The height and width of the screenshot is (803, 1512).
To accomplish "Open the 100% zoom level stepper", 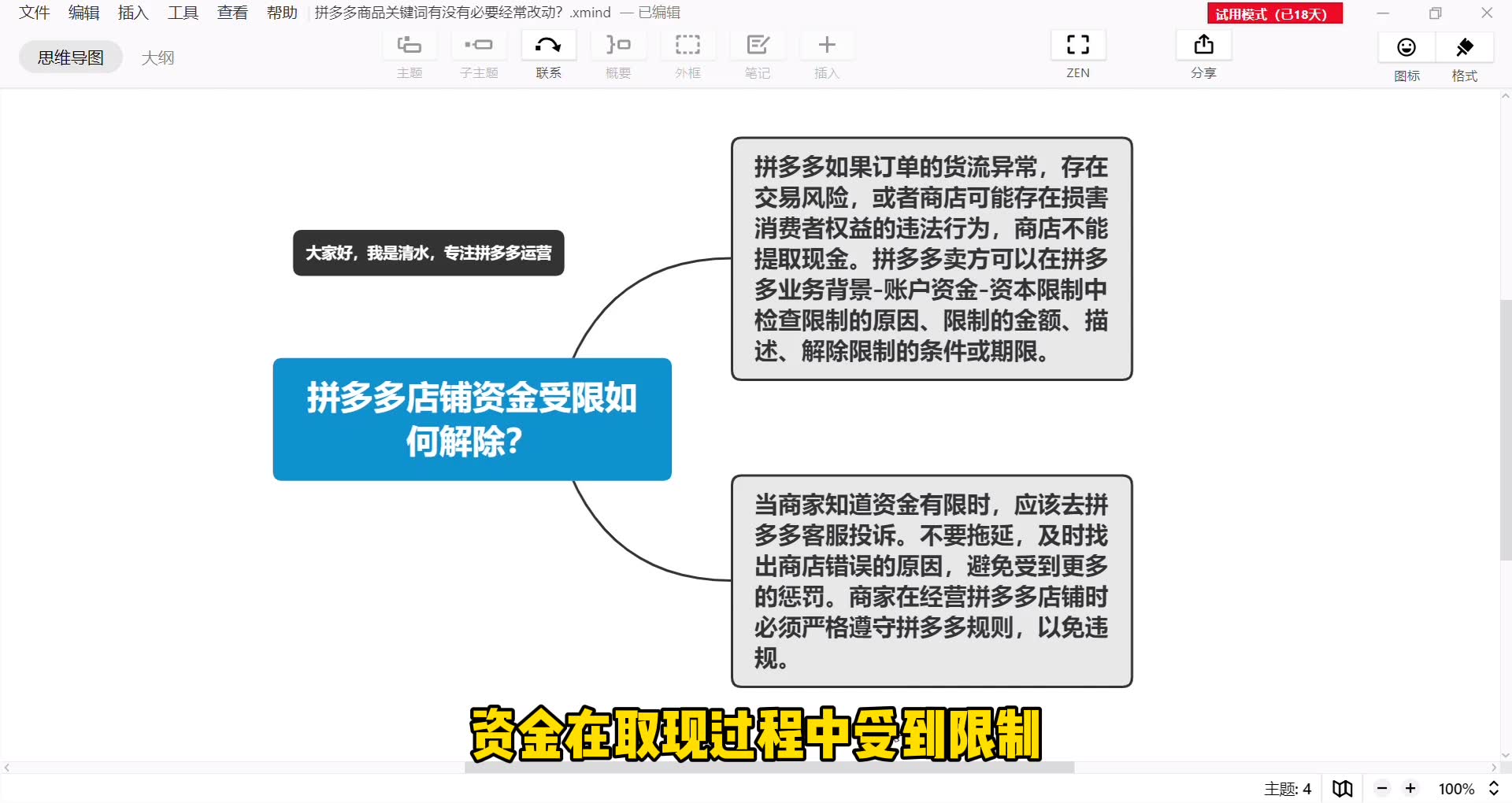I will (1493, 788).
